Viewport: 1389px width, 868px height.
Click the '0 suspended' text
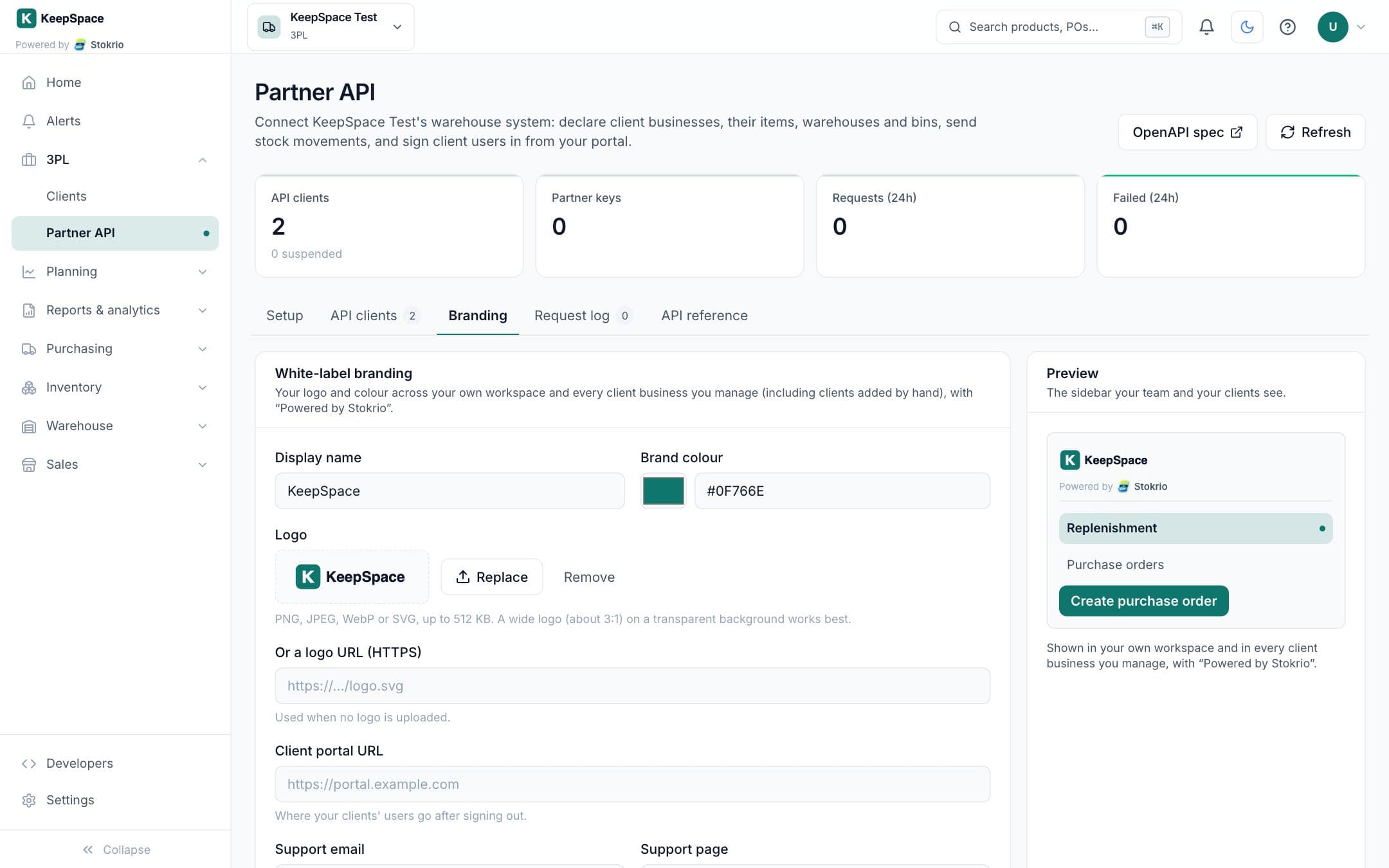click(x=307, y=253)
